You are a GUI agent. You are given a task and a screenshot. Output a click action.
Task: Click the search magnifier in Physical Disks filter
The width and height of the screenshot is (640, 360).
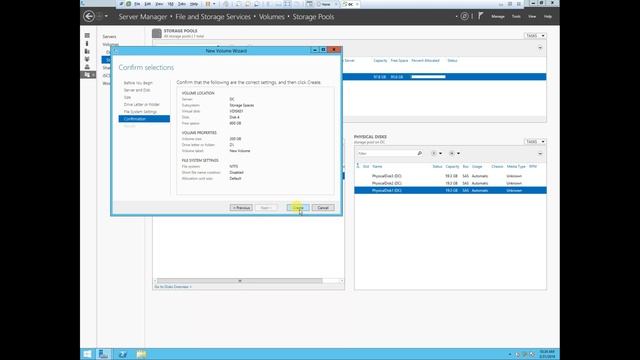(420, 153)
